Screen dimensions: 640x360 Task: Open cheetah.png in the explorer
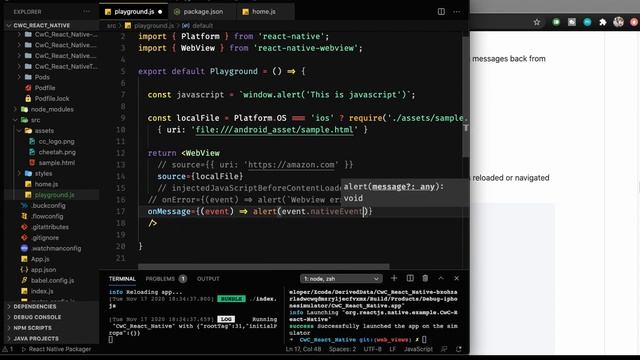(57, 152)
